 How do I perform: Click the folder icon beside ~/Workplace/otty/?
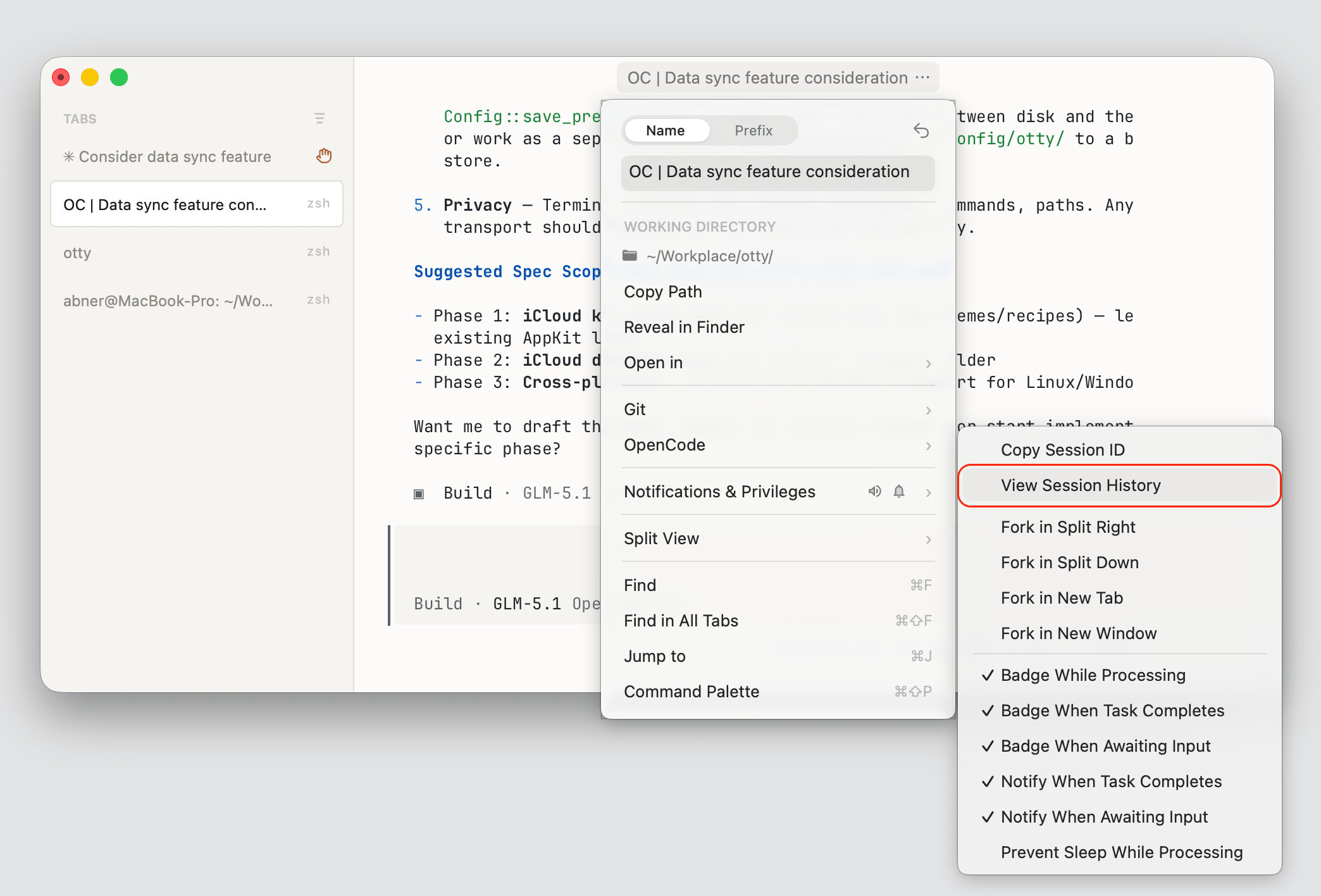pos(629,256)
